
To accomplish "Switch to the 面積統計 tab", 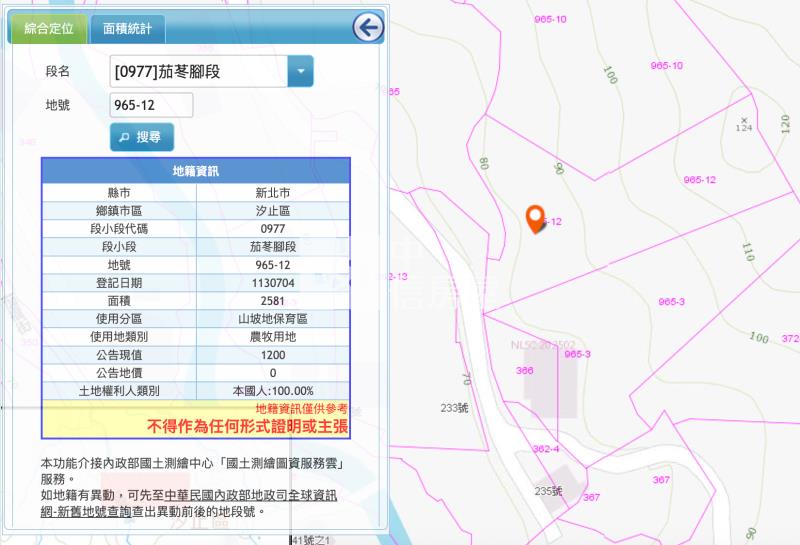I will click(127, 29).
